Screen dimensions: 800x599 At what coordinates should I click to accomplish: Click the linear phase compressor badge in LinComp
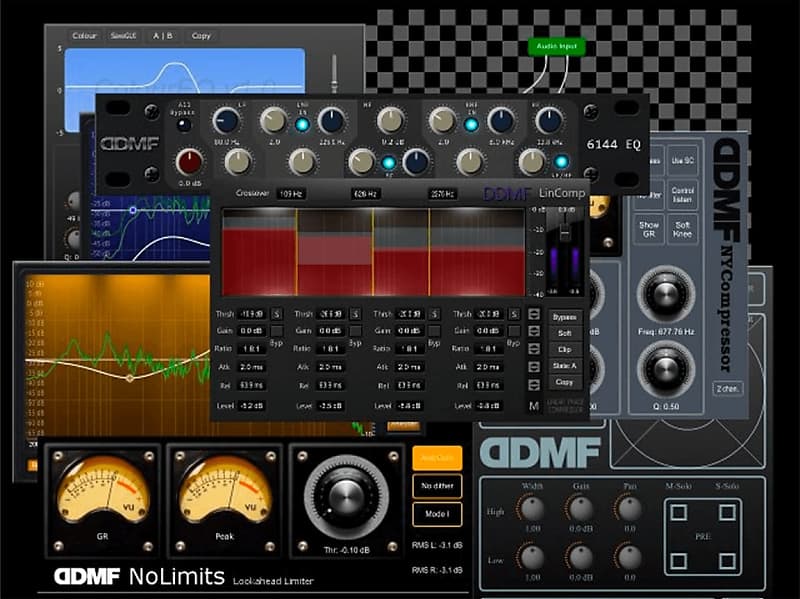(x=566, y=406)
